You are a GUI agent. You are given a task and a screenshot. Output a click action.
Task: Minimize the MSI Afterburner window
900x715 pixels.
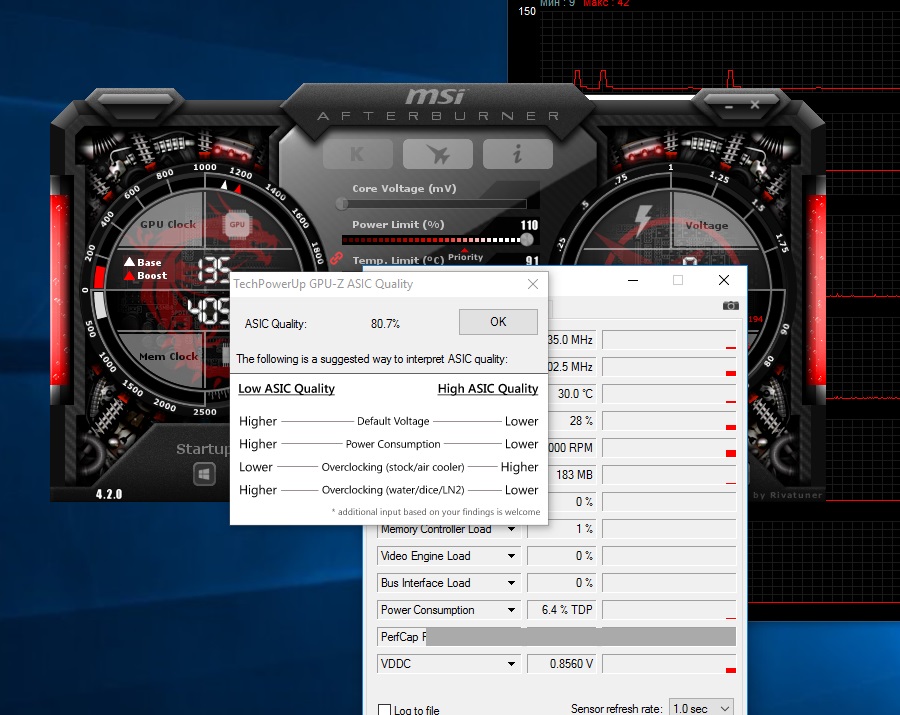click(729, 107)
